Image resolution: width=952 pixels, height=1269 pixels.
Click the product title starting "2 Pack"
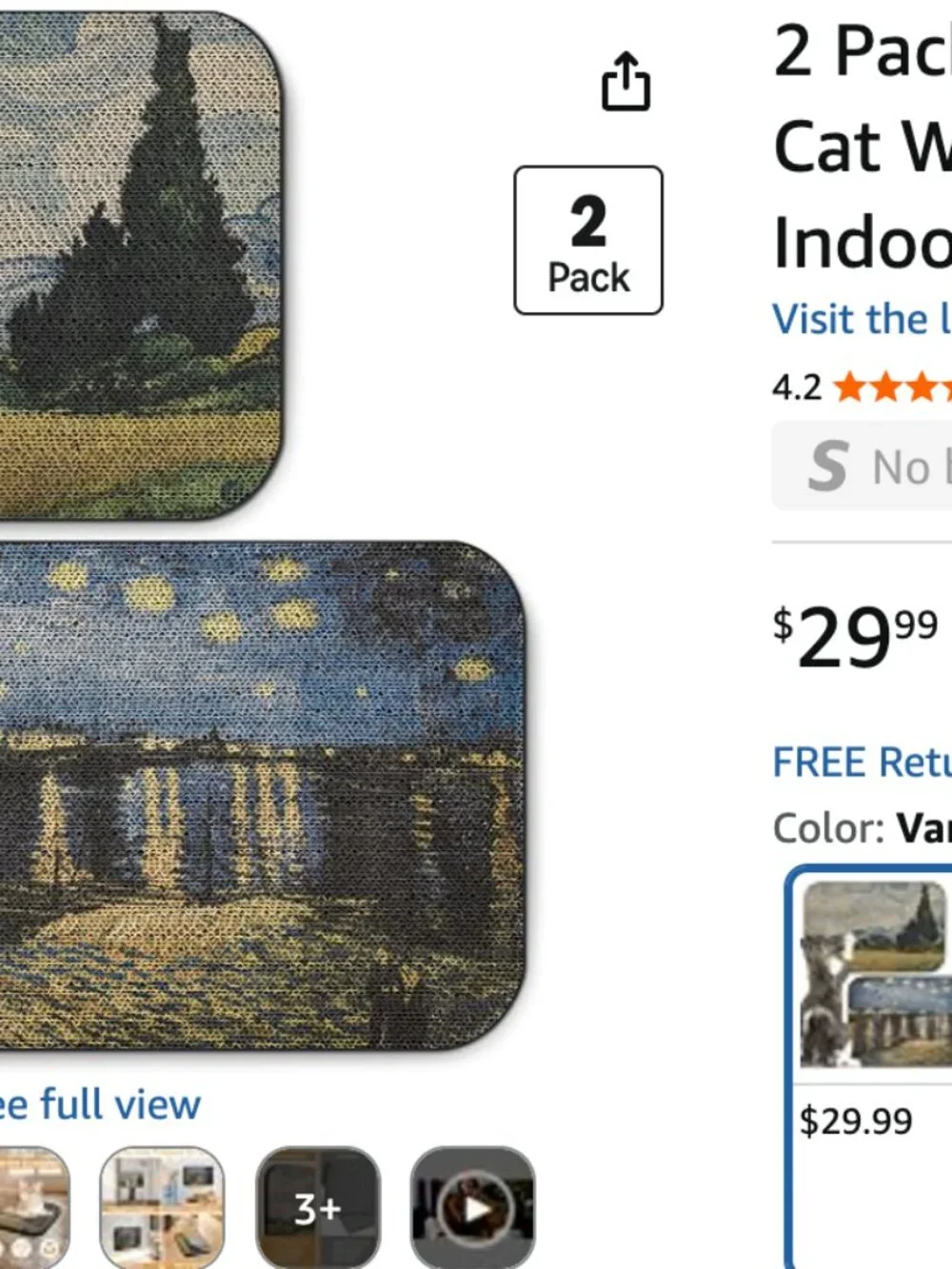tap(863, 148)
